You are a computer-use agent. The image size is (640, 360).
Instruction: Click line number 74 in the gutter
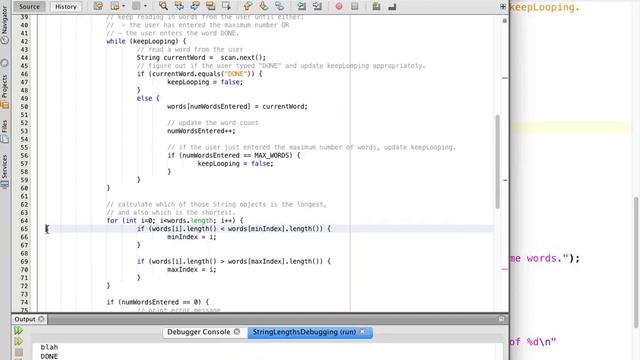point(24,302)
